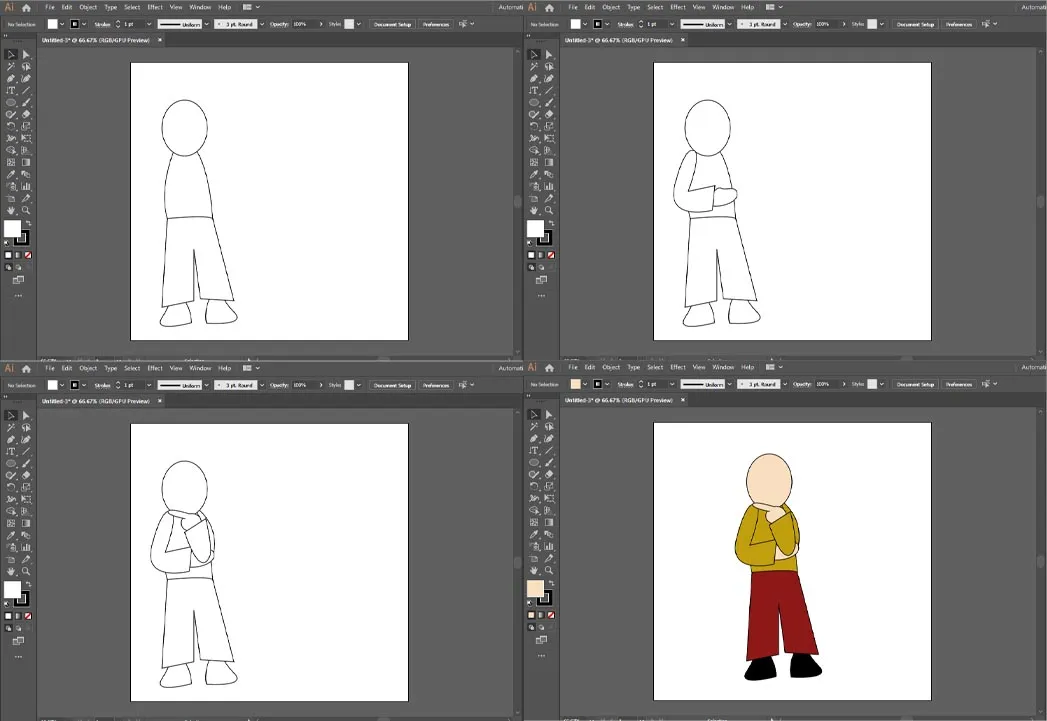
Task: Click Home icon in top-left window
Action: point(26,8)
